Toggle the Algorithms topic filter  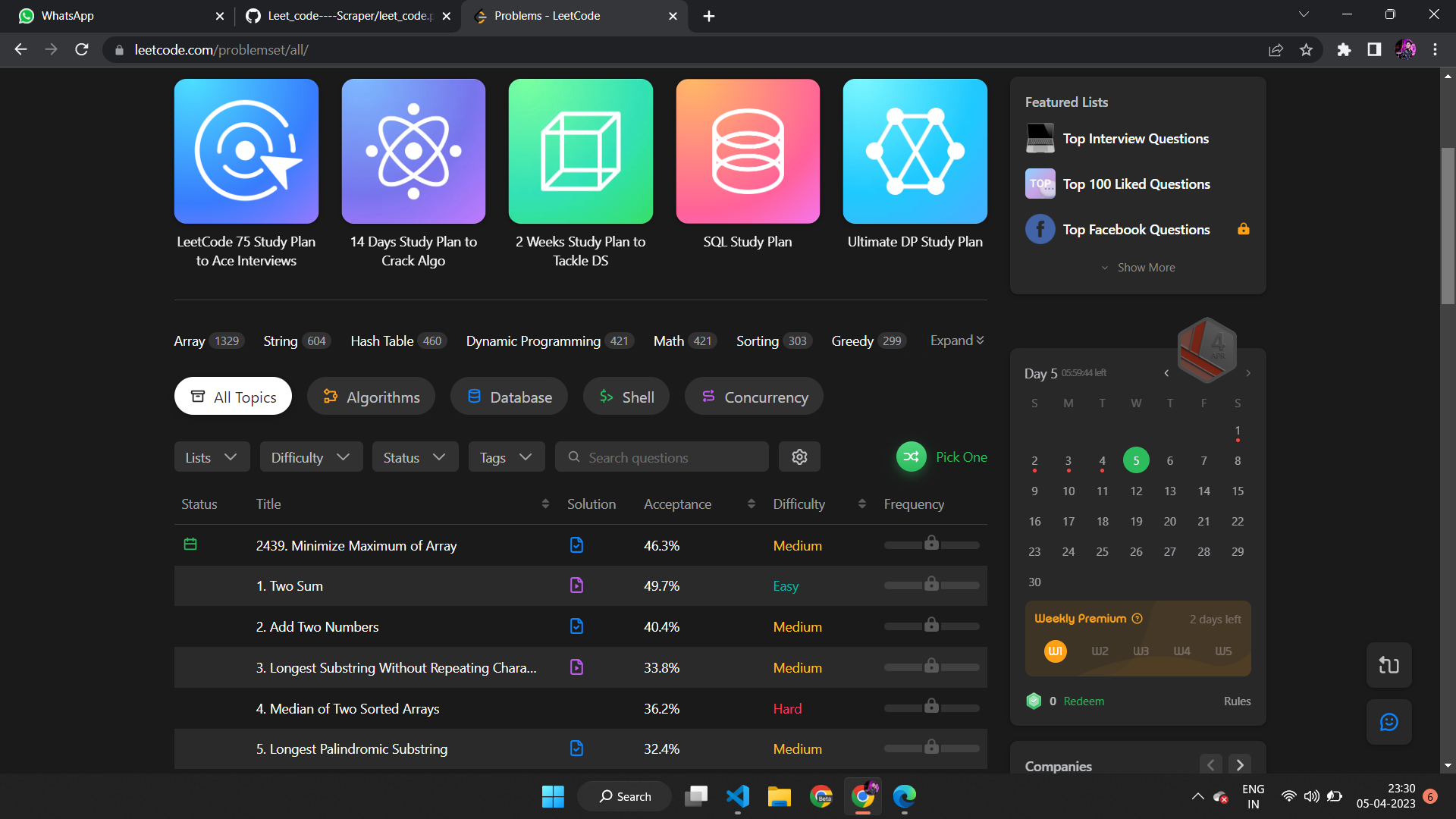(371, 397)
